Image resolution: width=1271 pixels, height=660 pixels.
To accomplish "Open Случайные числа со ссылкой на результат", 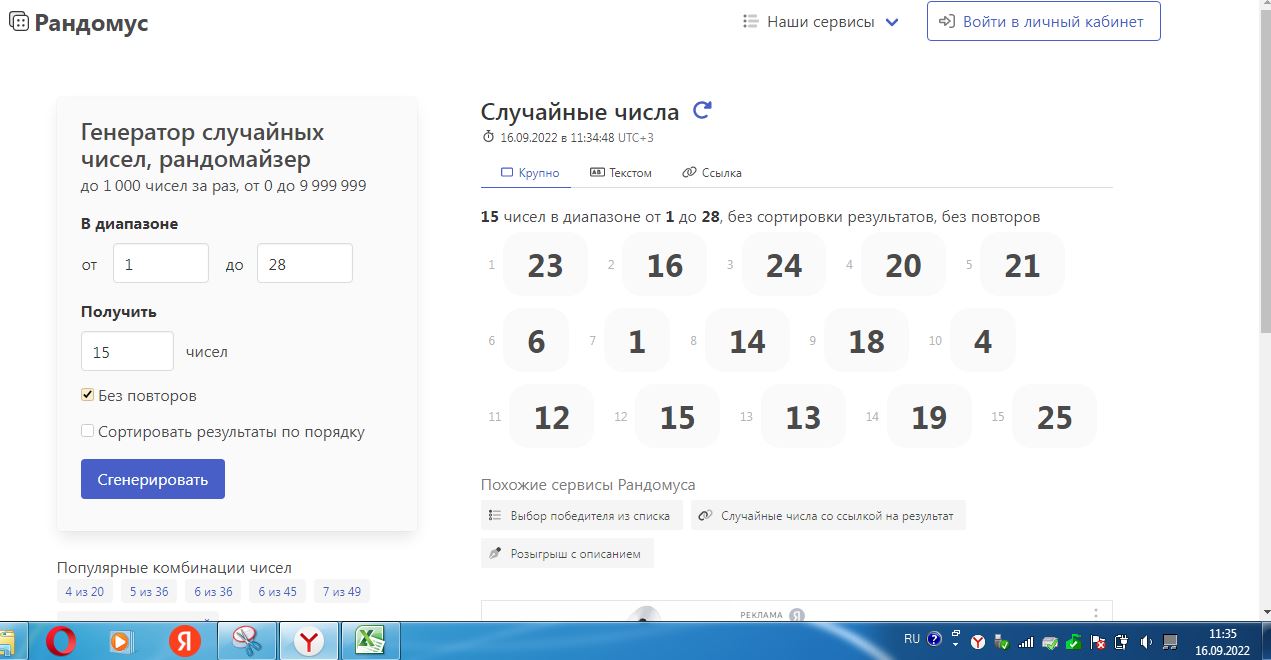I will coord(828,516).
